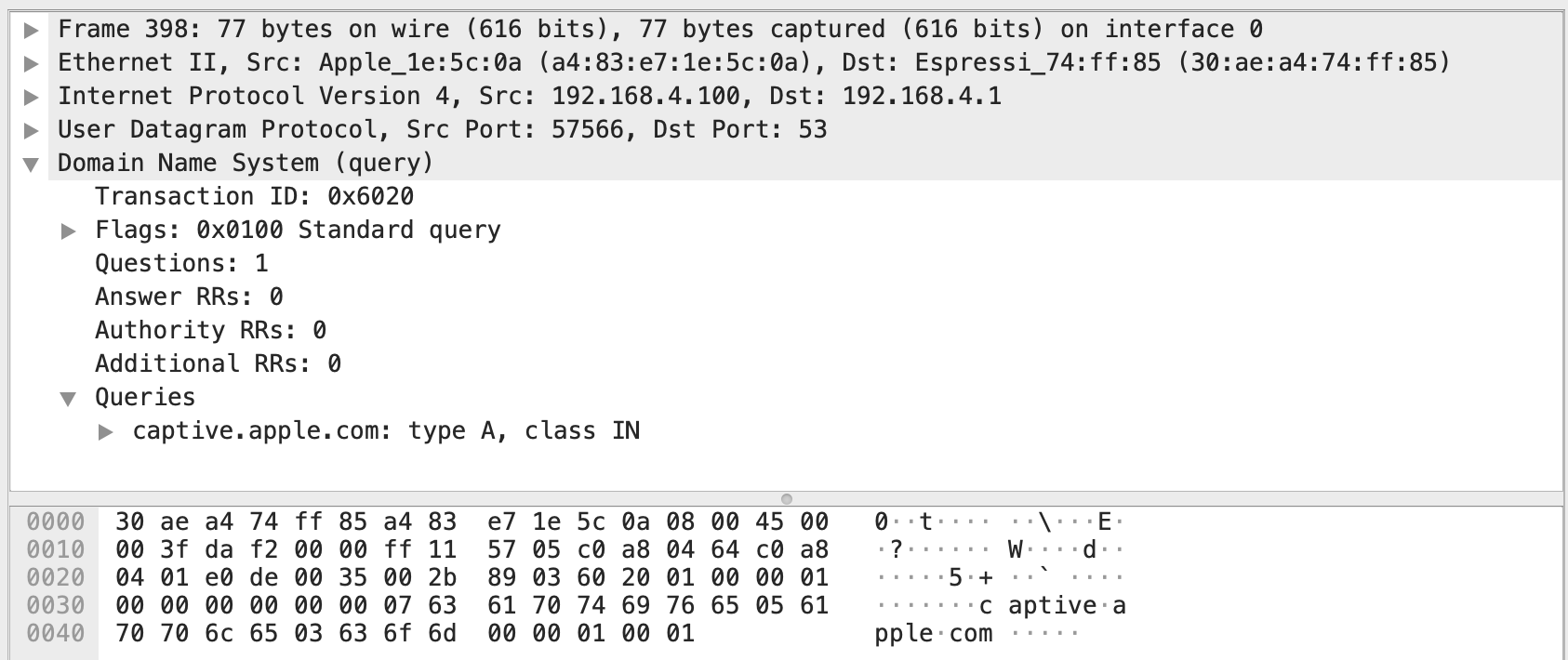Expand the Internet Protocol Version 4 section

pyautogui.click(x=31, y=96)
